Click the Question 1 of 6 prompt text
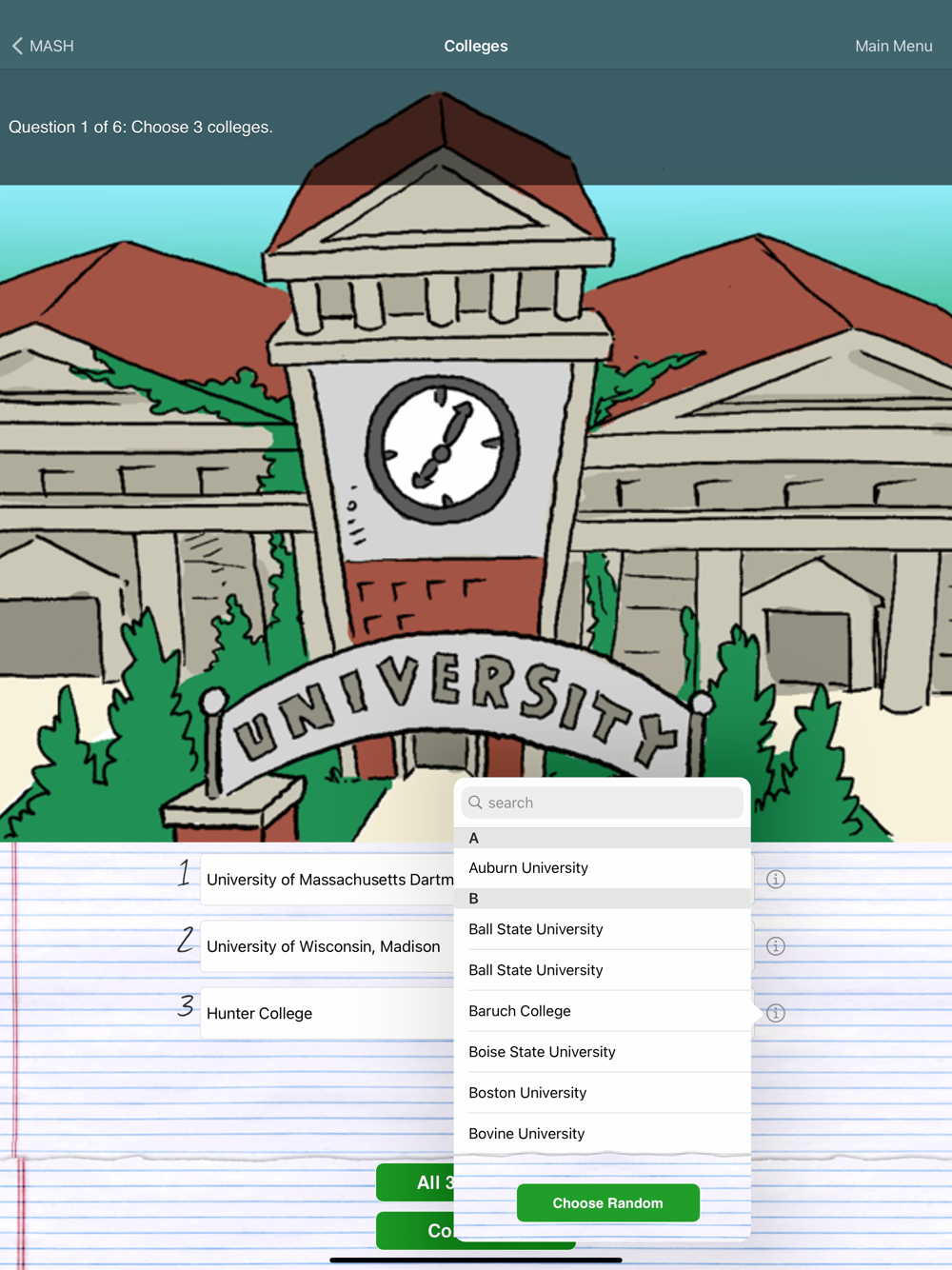The height and width of the screenshot is (1270, 952). (141, 127)
